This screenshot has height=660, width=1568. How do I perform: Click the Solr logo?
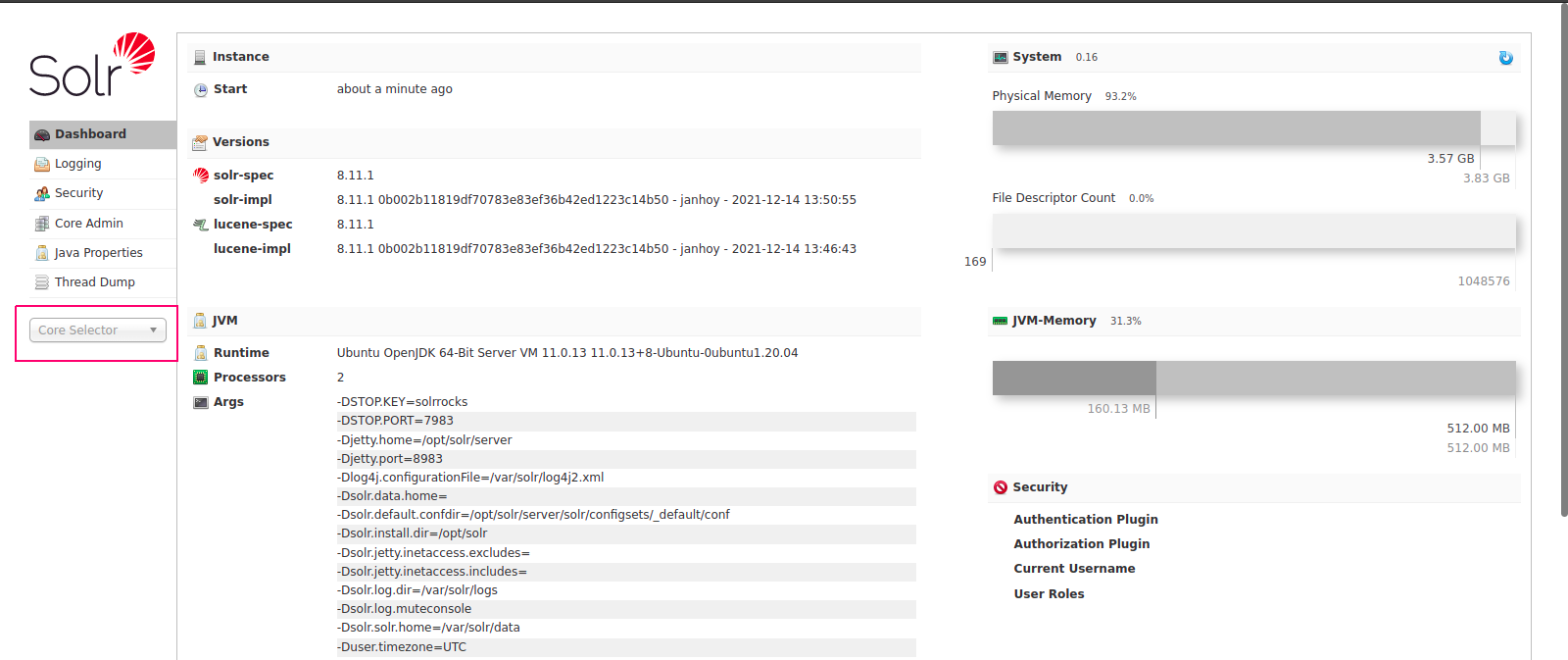pos(92,65)
